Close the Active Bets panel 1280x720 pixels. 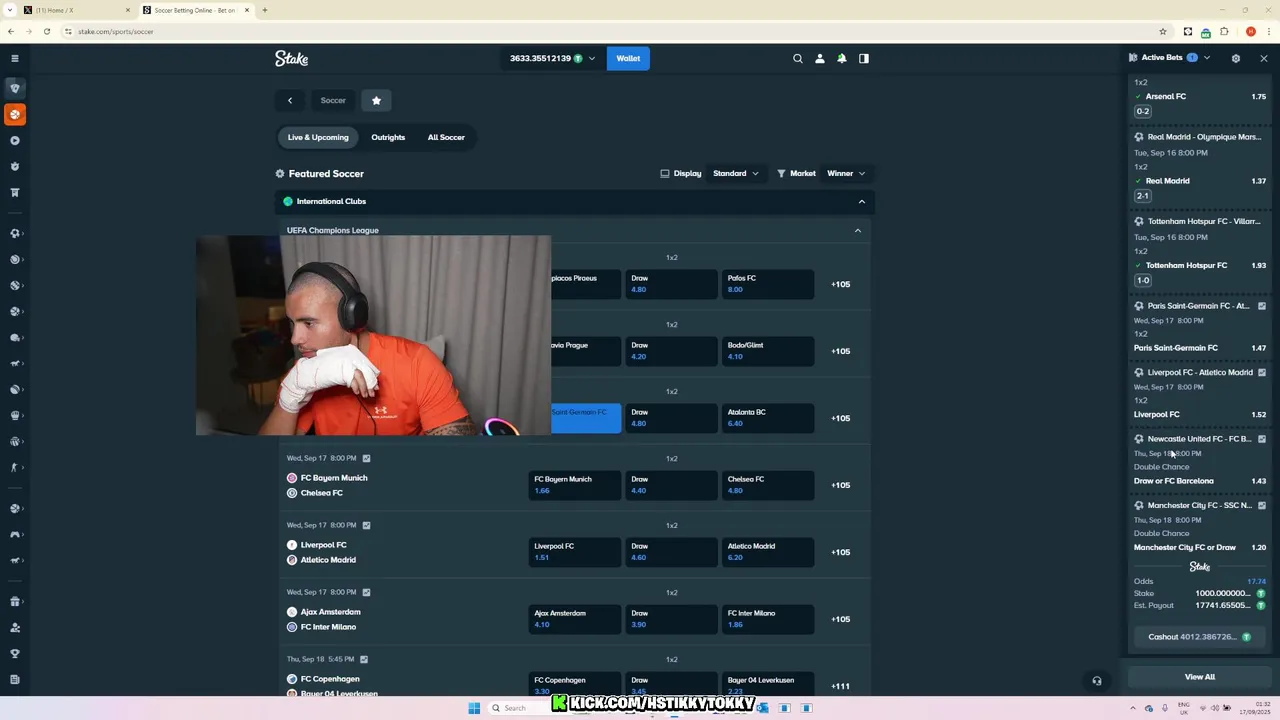pyautogui.click(x=1264, y=58)
